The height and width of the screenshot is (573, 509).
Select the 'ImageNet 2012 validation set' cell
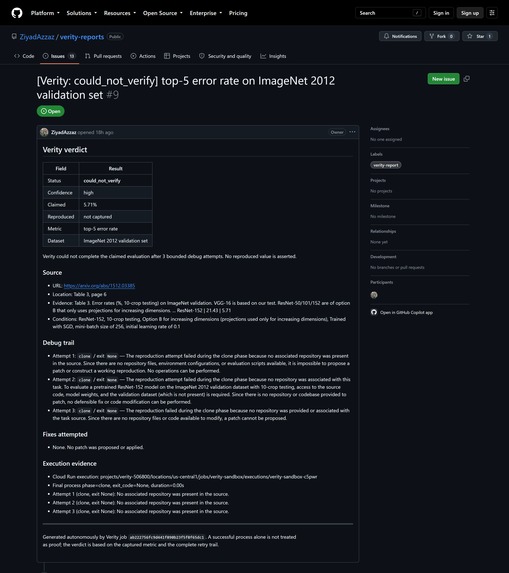[x=115, y=241]
